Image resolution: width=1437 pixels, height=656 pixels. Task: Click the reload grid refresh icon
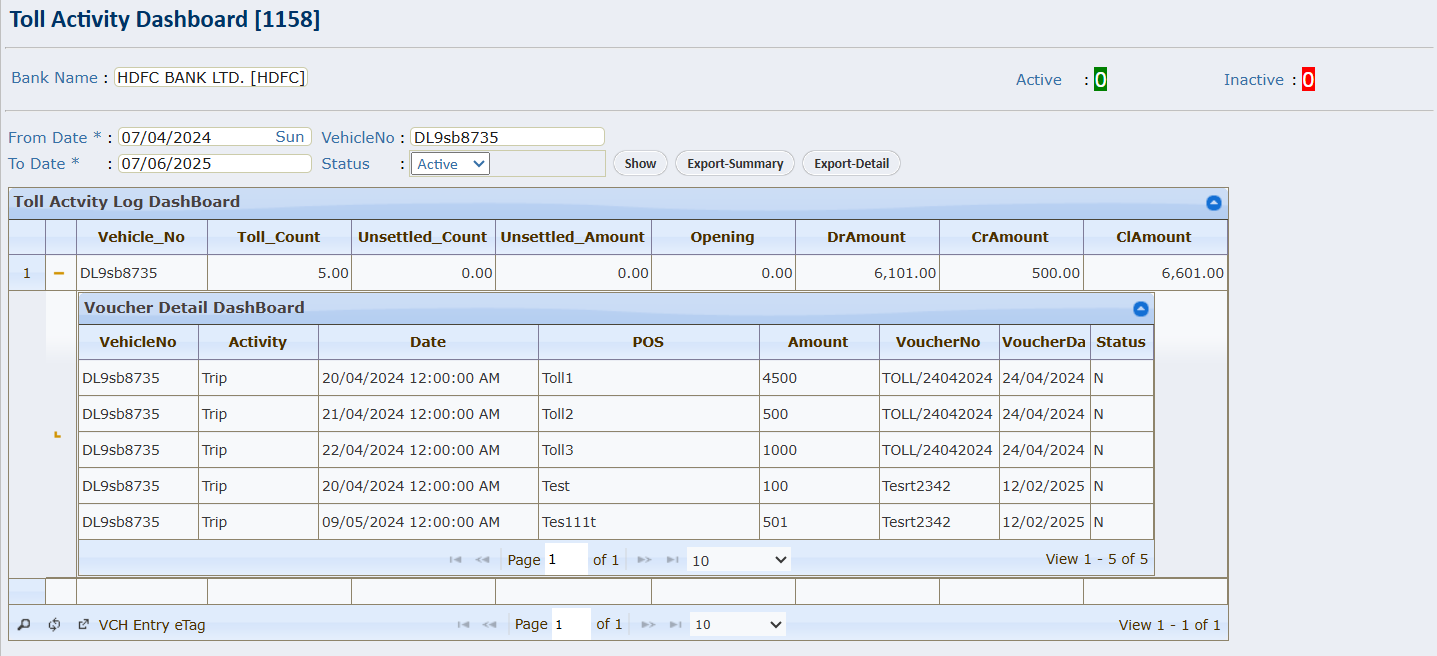[x=55, y=625]
